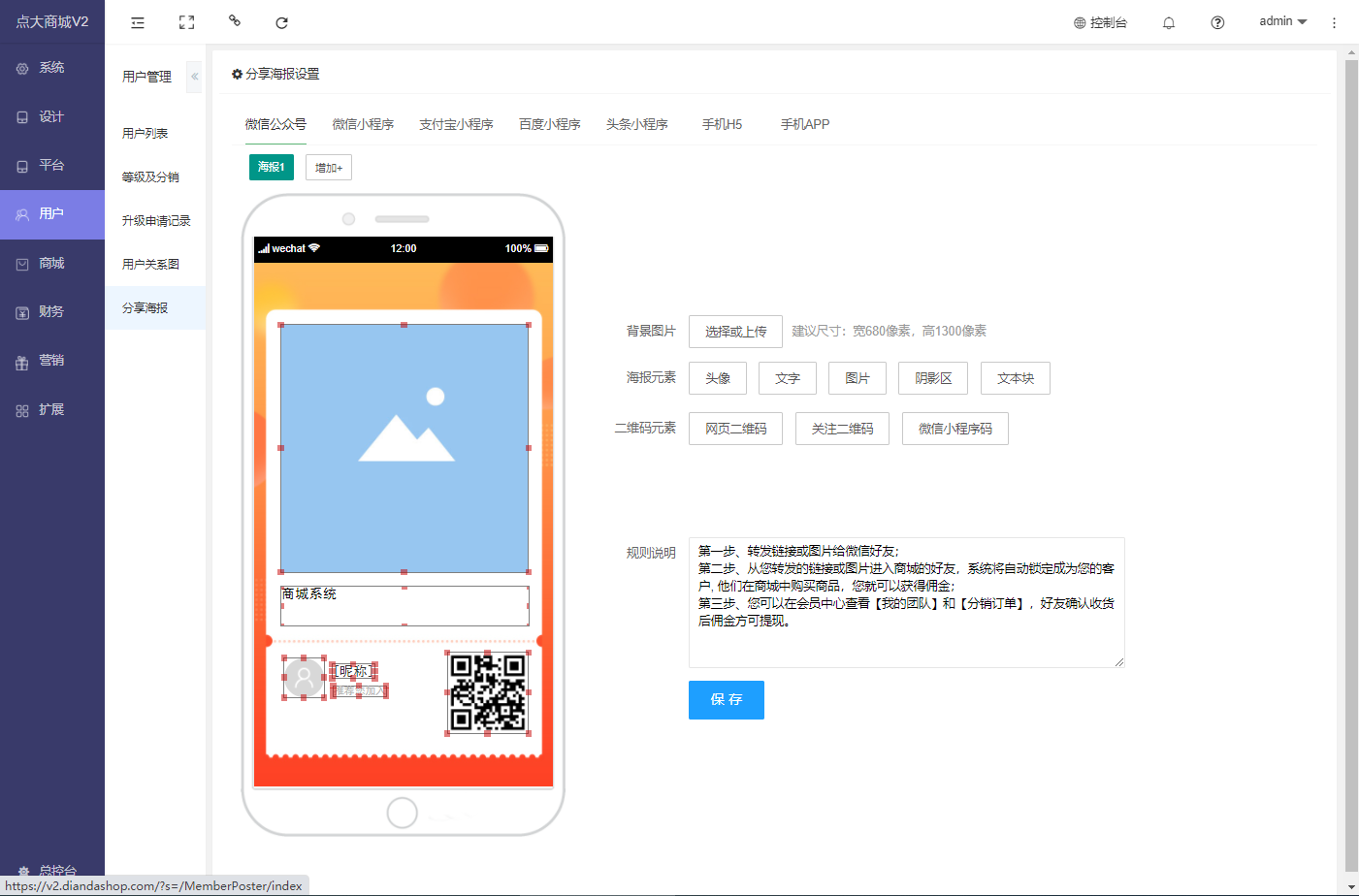Expand the admin user dropdown
1359x896 pixels.
1282,21
